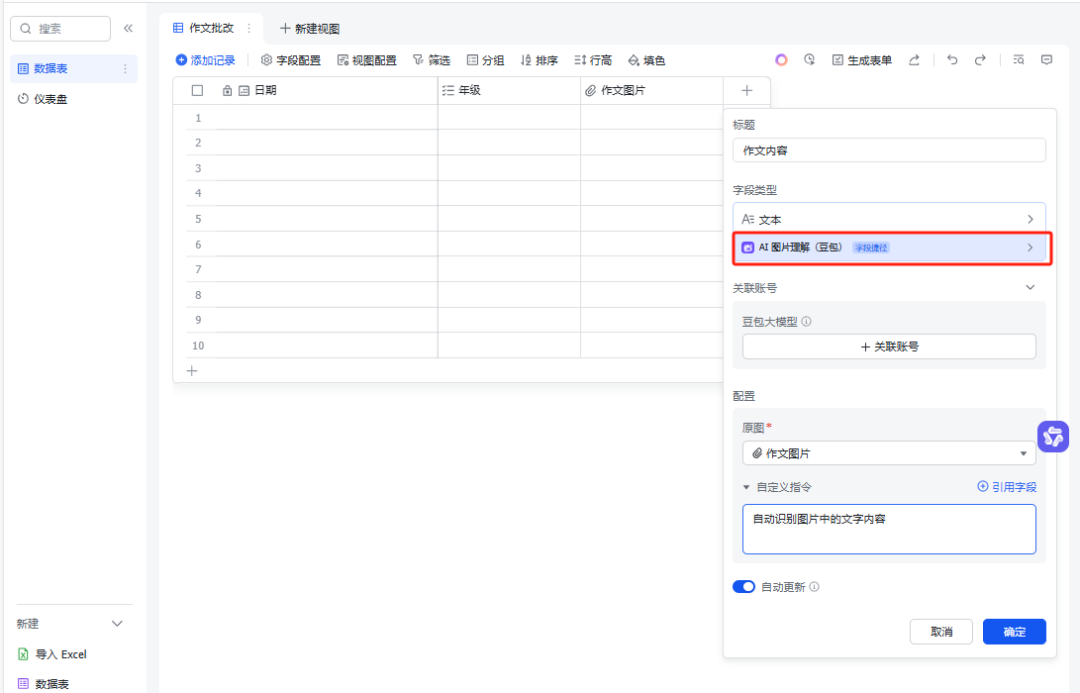Open the 原图 source image dropdown
The image size is (1080, 693).
coord(888,452)
